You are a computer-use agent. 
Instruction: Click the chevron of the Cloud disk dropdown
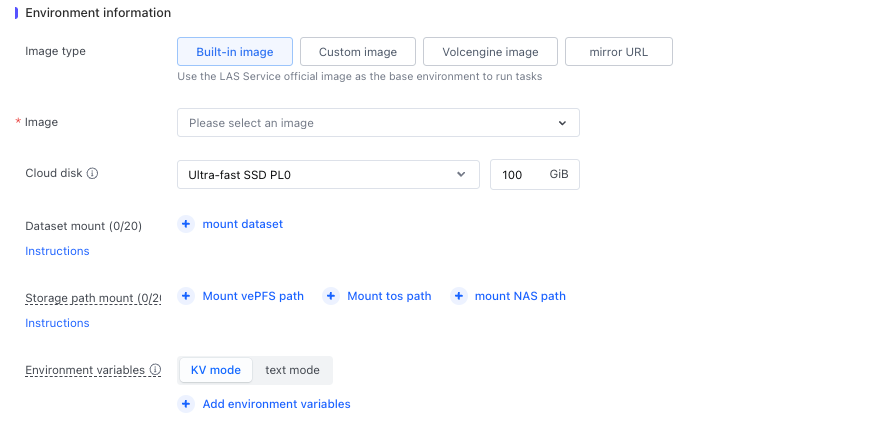coord(461,174)
